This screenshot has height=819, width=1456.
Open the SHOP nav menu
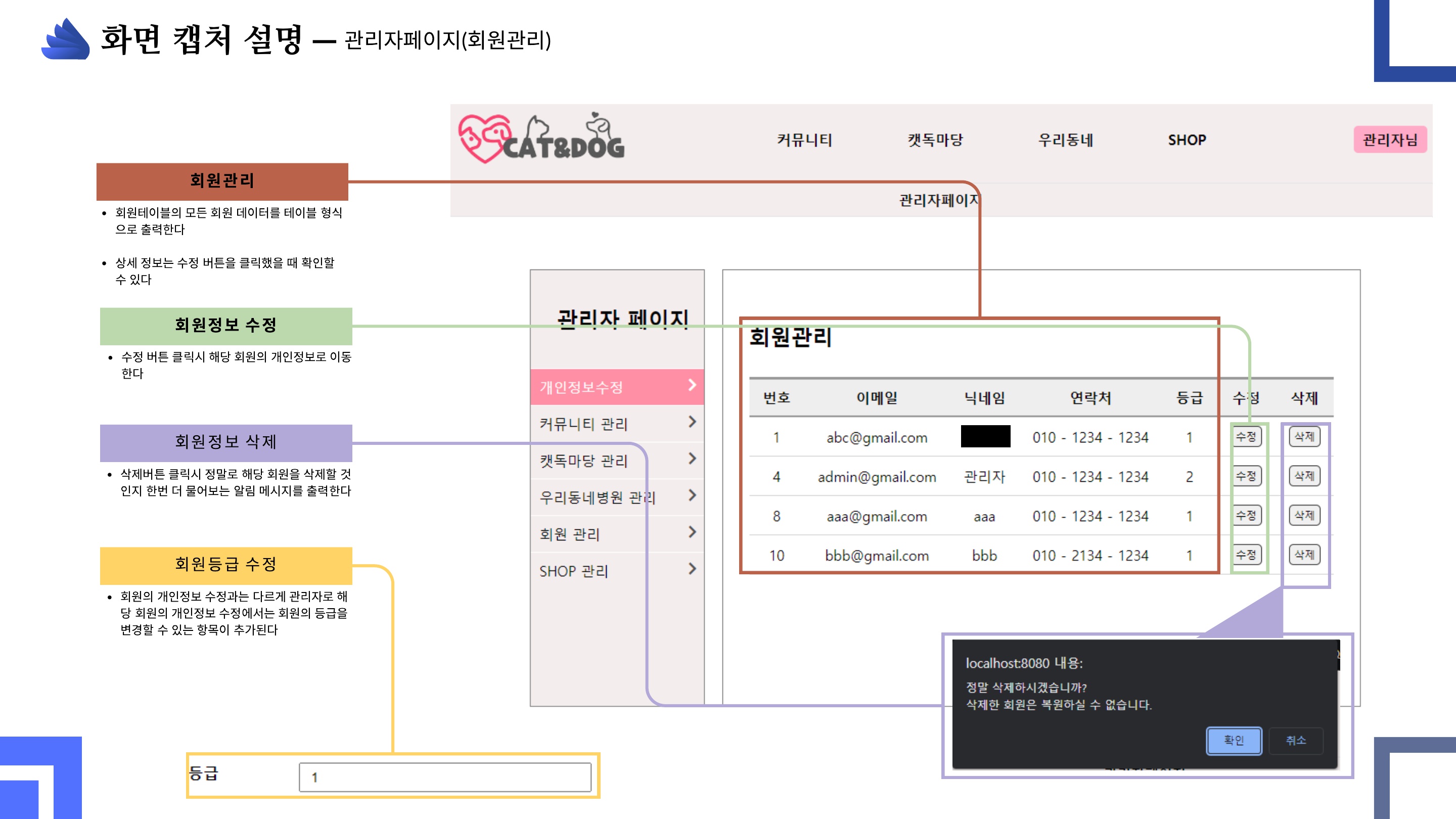(1187, 140)
